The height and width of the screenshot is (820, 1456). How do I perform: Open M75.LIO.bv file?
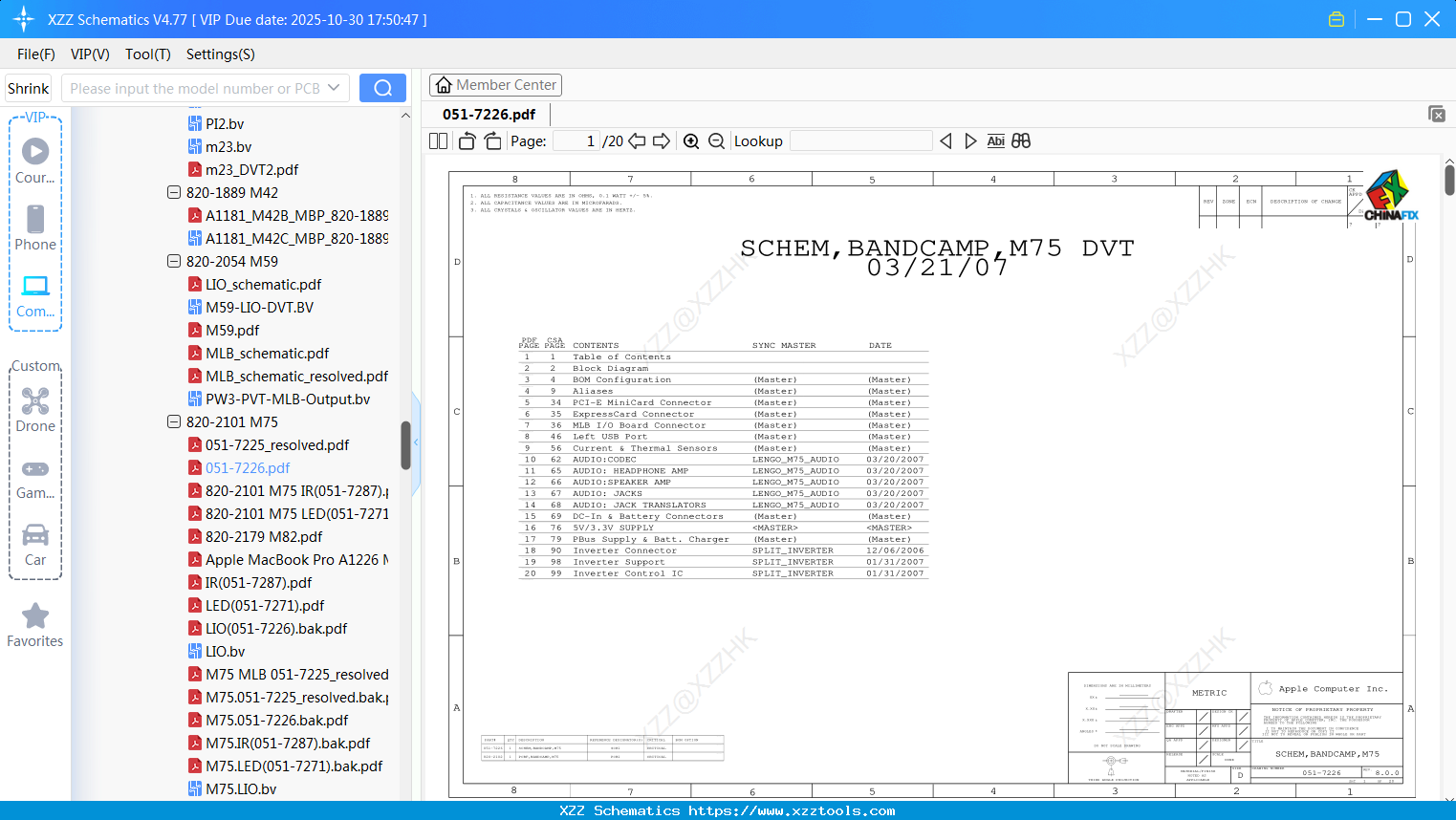(241, 788)
